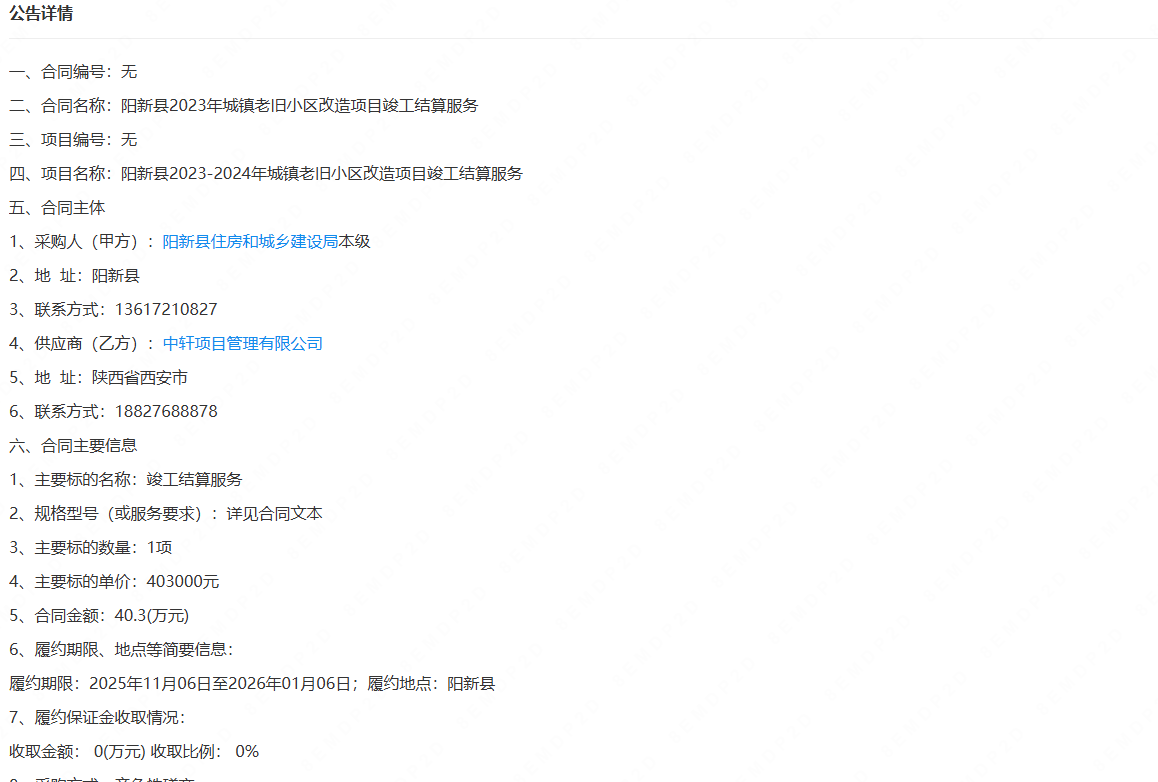Open the 中轩项目管理有限公司 supplier link
This screenshot has width=1158, height=782.
242,344
